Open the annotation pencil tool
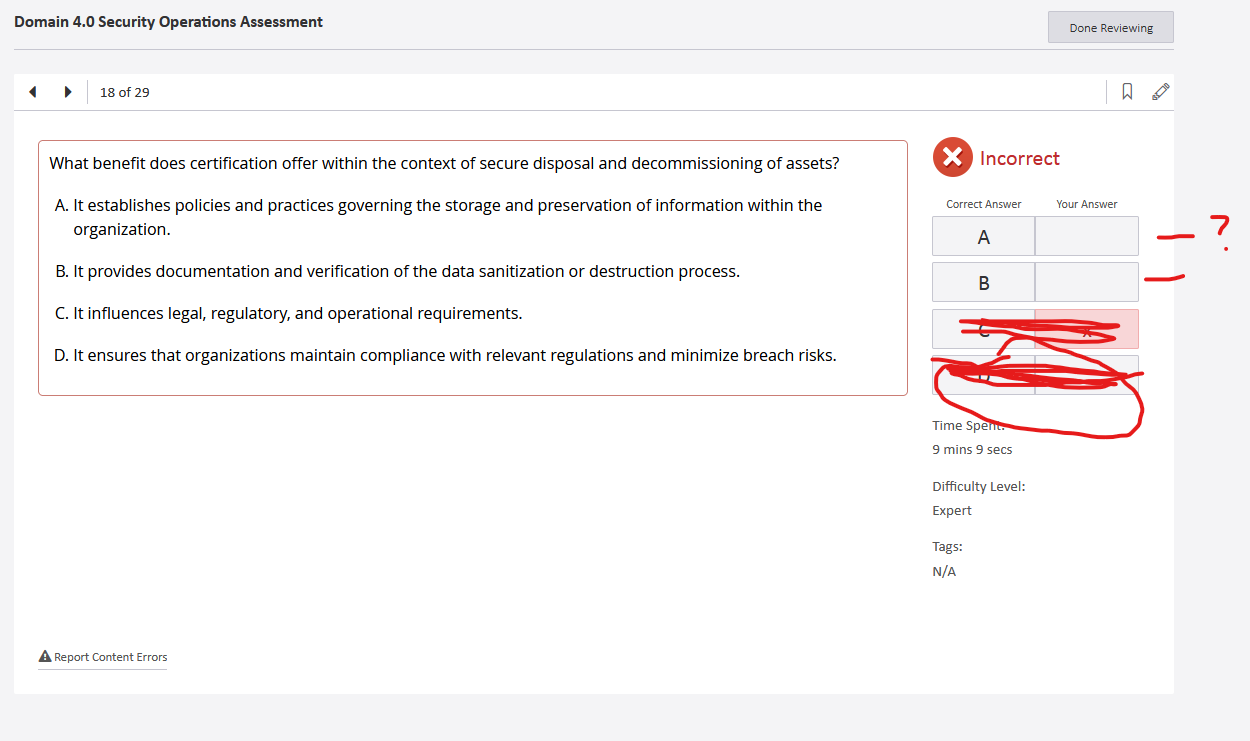This screenshot has width=1250, height=741. coord(1160,91)
